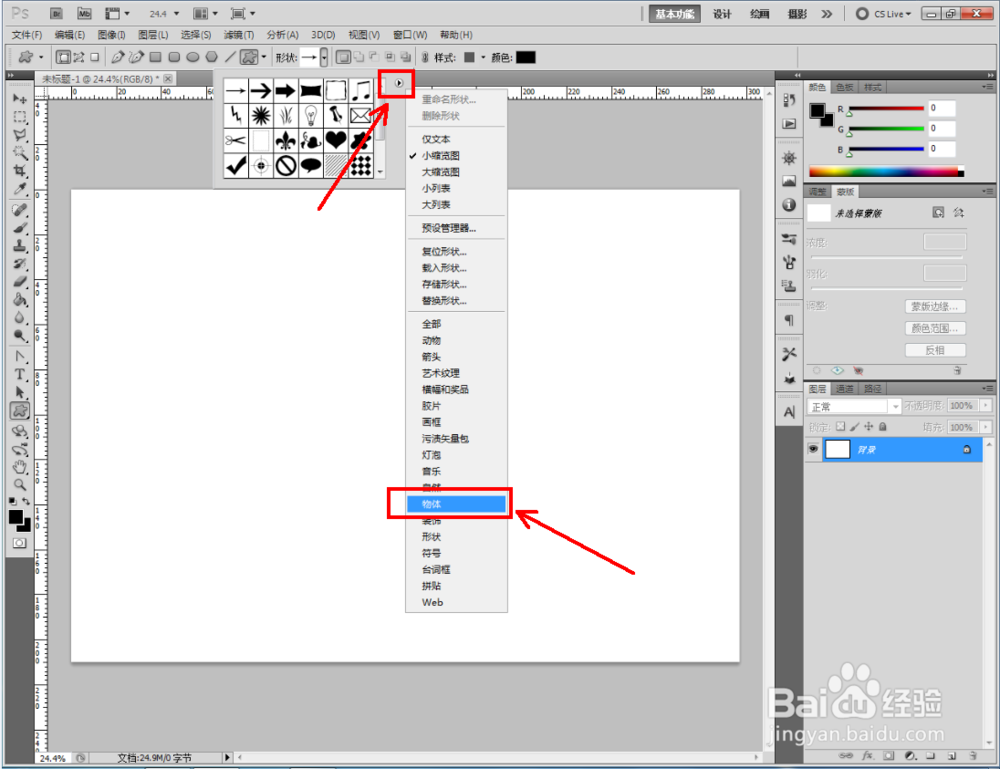The width and height of the screenshot is (1000, 769).
Task: Open the Arrange Documents dropdown
Action: tap(205, 13)
